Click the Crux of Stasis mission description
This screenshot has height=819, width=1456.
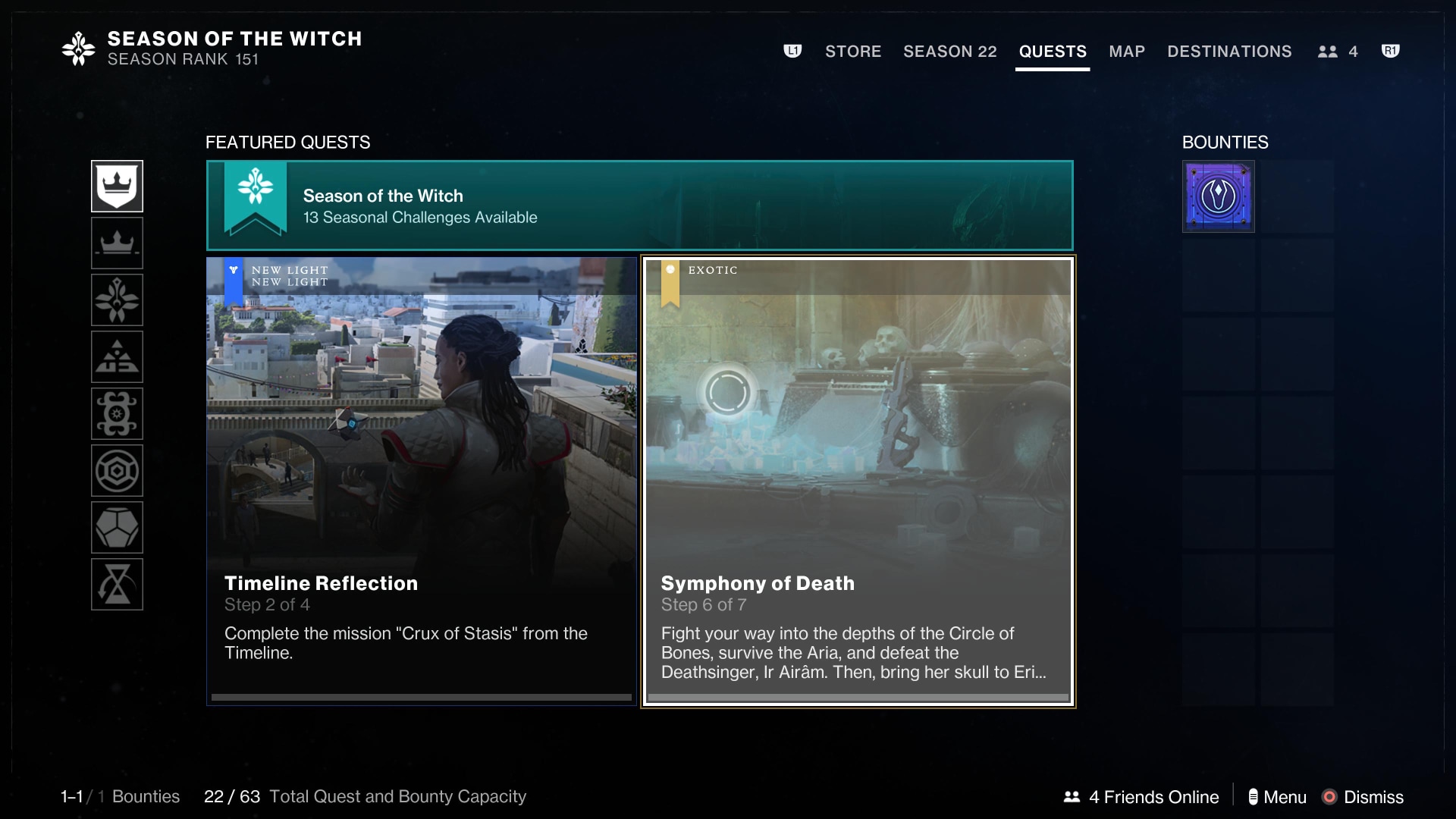click(x=406, y=643)
